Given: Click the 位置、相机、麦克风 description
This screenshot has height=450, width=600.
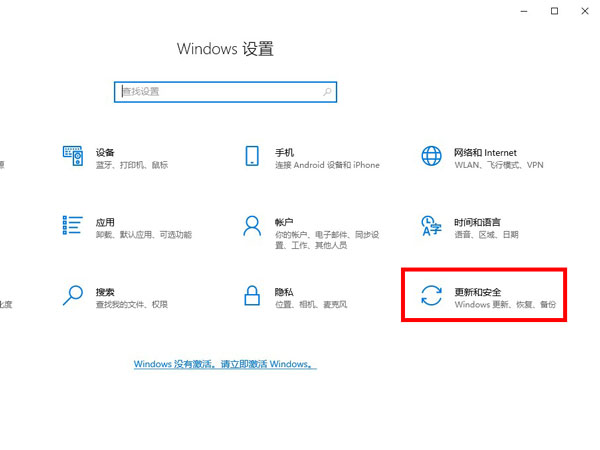Looking at the screenshot, I should coord(311,304).
